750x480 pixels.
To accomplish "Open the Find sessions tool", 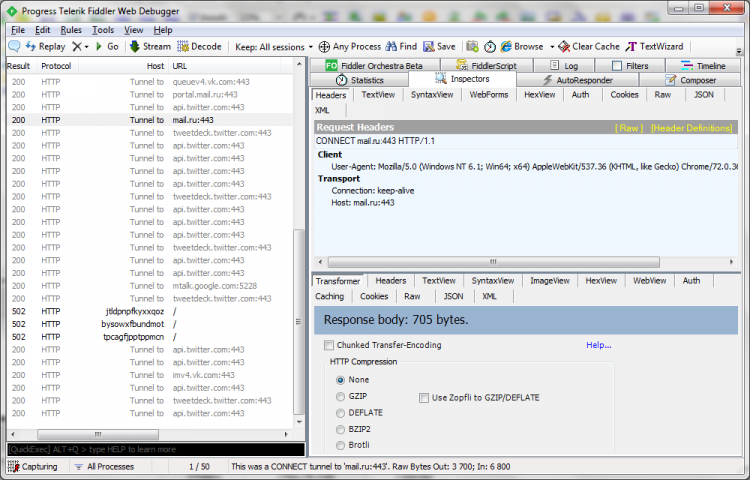I will (401, 46).
